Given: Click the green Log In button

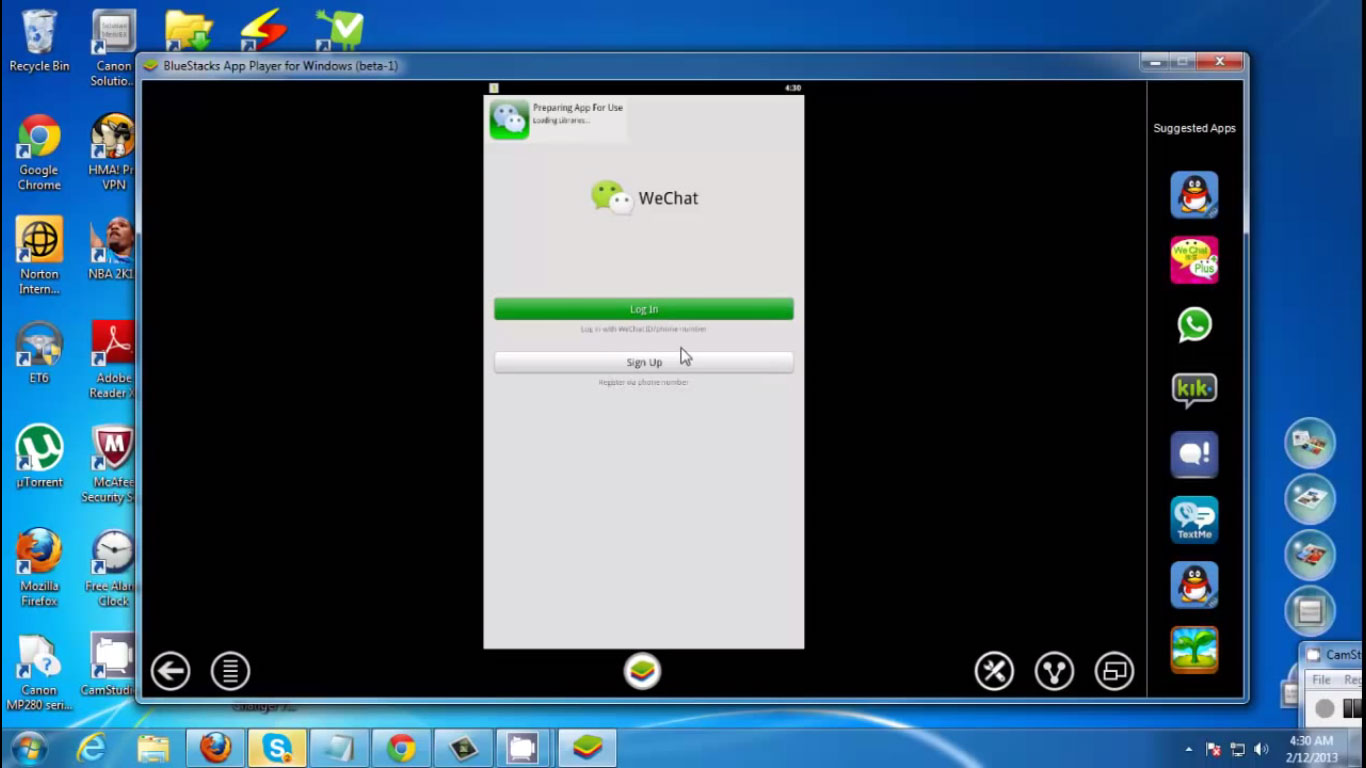Looking at the screenshot, I should pos(643,309).
